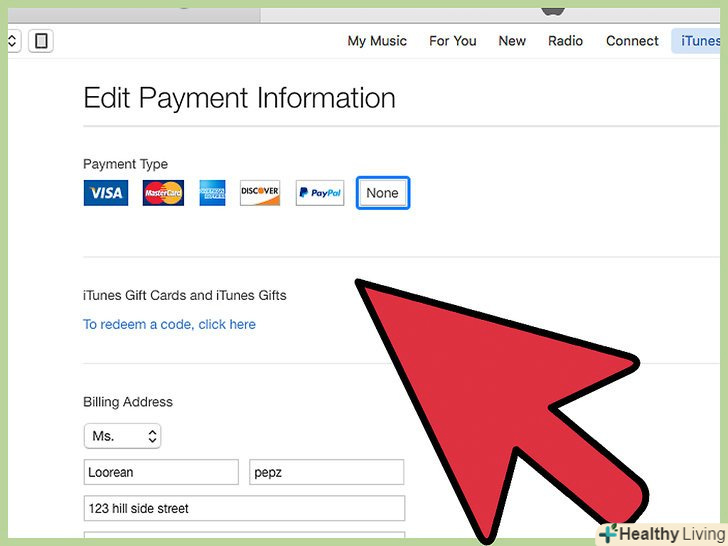The image size is (728, 546).
Task: Pick the American Express card icon
Action: (212, 193)
